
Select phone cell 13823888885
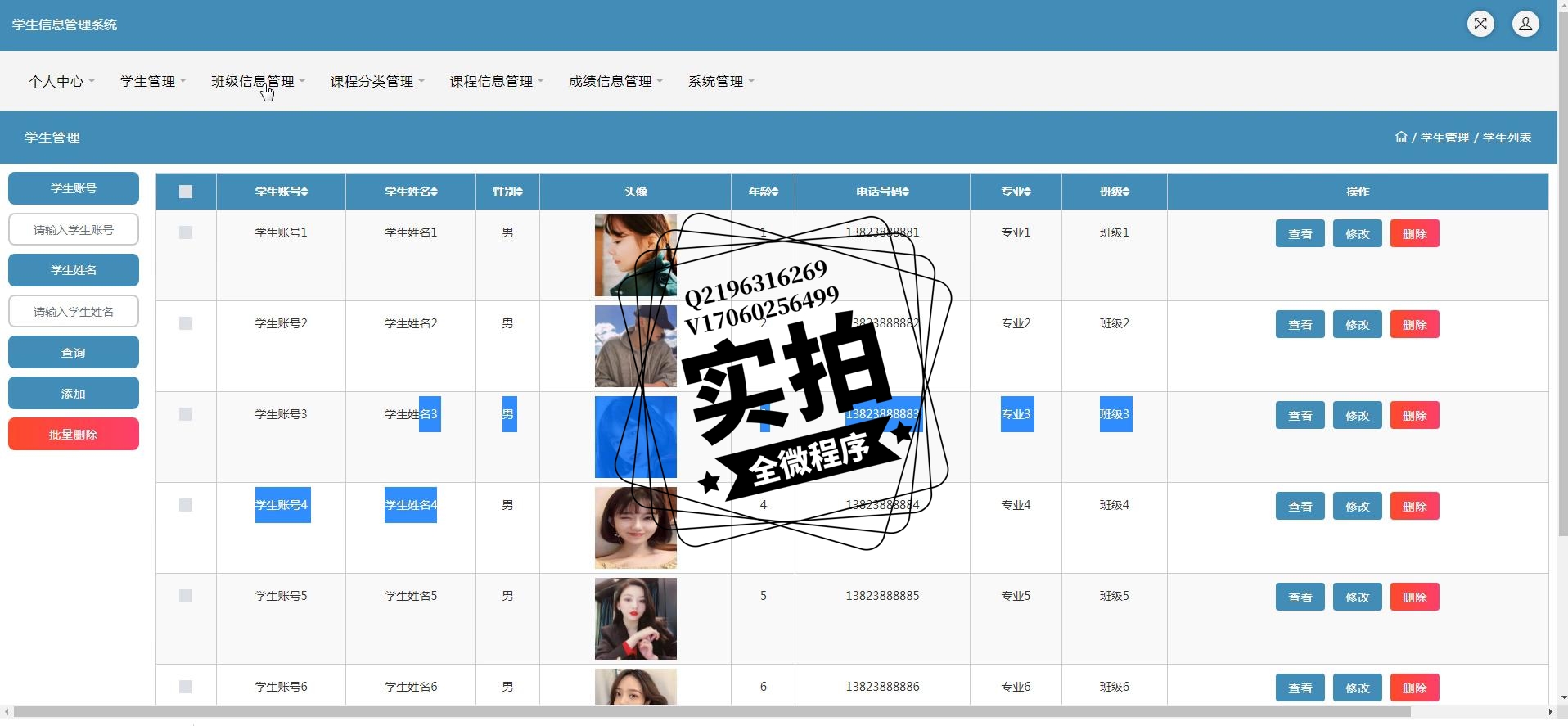pos(882,596)
